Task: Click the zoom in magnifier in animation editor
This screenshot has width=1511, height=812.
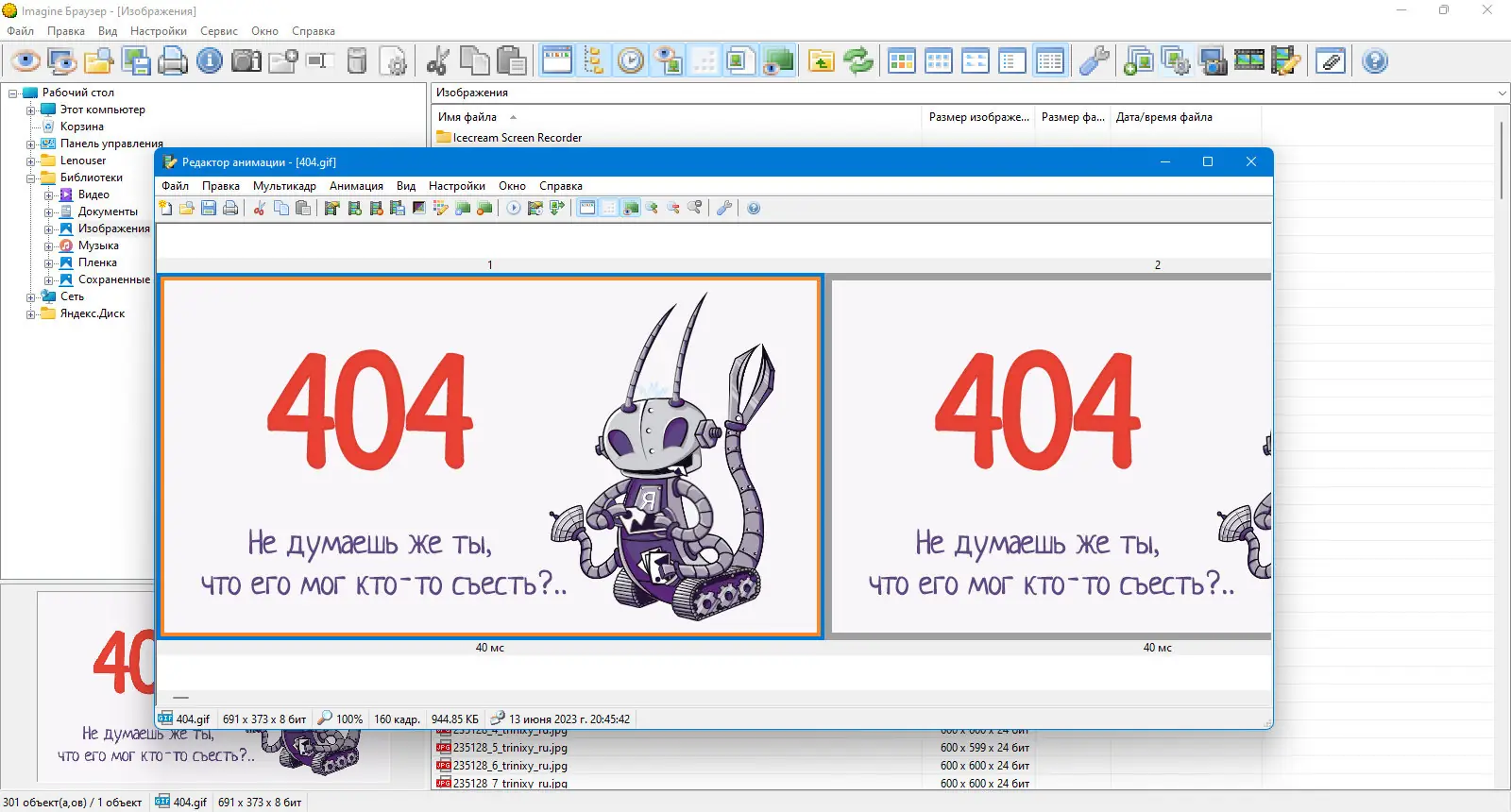Action: [x=652, y=209]
